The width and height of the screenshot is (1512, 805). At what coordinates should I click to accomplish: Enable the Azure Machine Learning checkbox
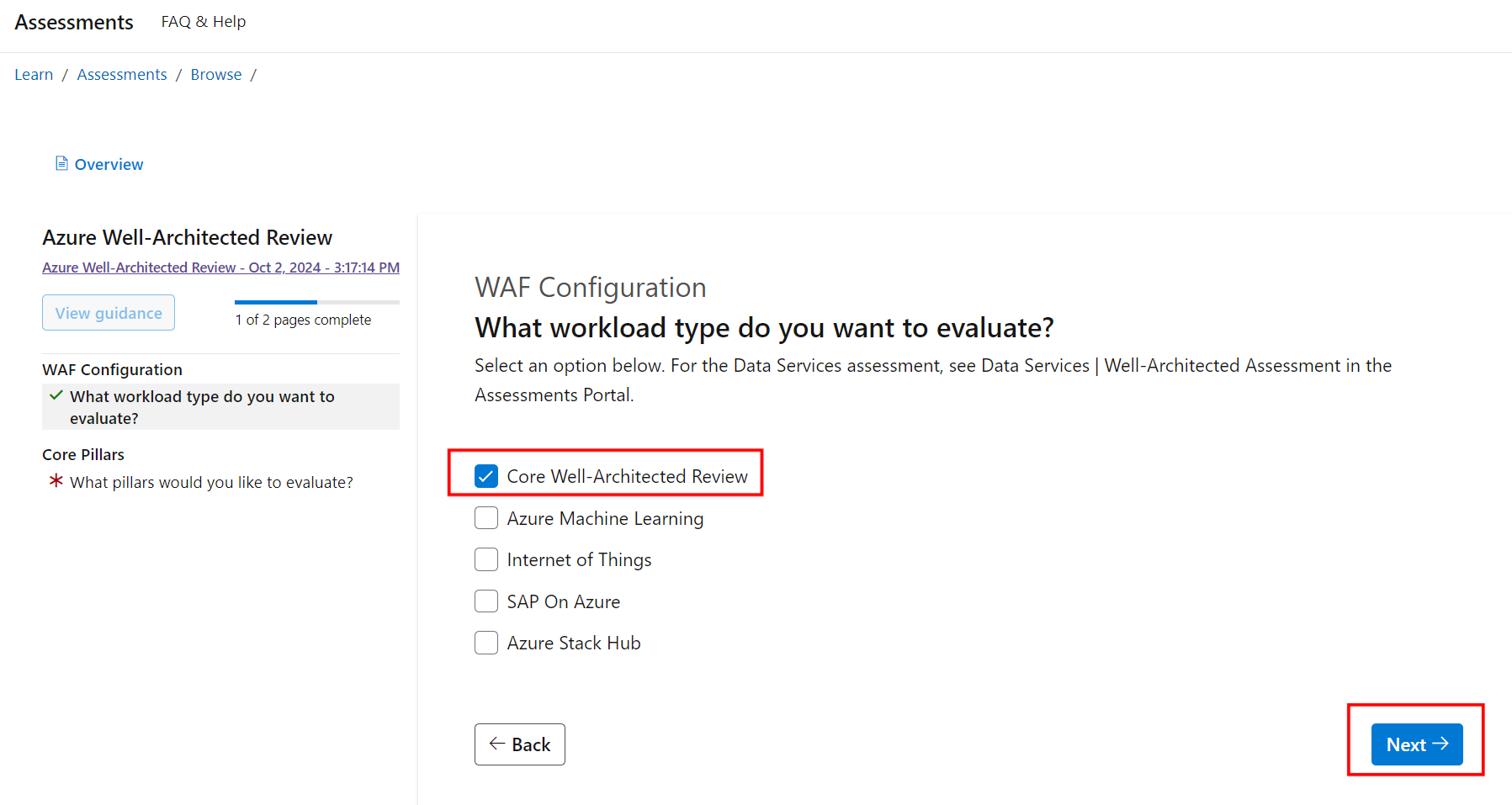click(486, 518)
